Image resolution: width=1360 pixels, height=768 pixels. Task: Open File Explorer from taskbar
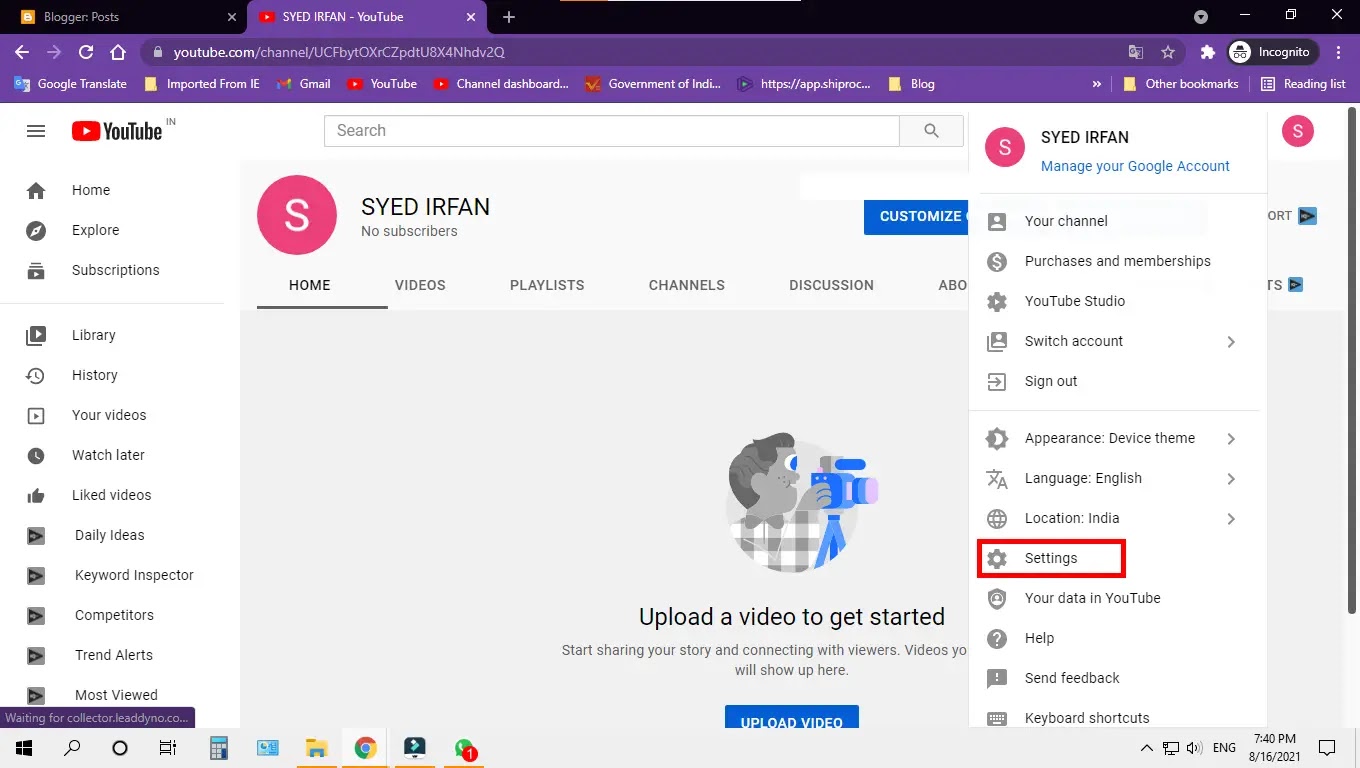pyautogui.click(x=317, y=748)
